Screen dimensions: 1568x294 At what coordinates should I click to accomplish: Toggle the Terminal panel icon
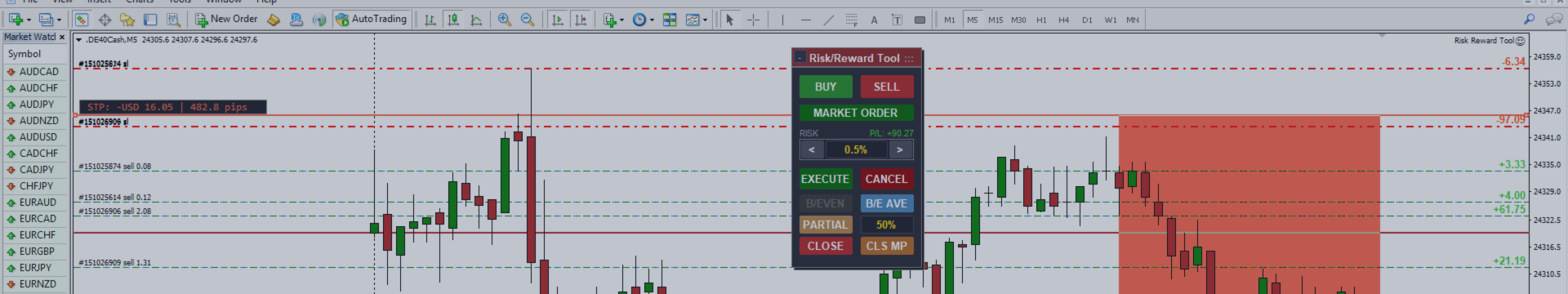coord(149,20)
